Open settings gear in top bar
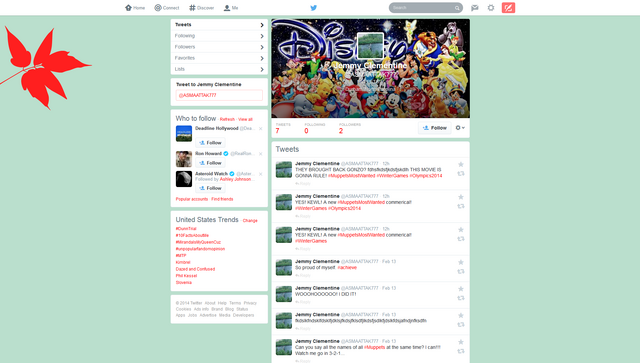Screen dimensions: 640x363 [x=491, y=8]
